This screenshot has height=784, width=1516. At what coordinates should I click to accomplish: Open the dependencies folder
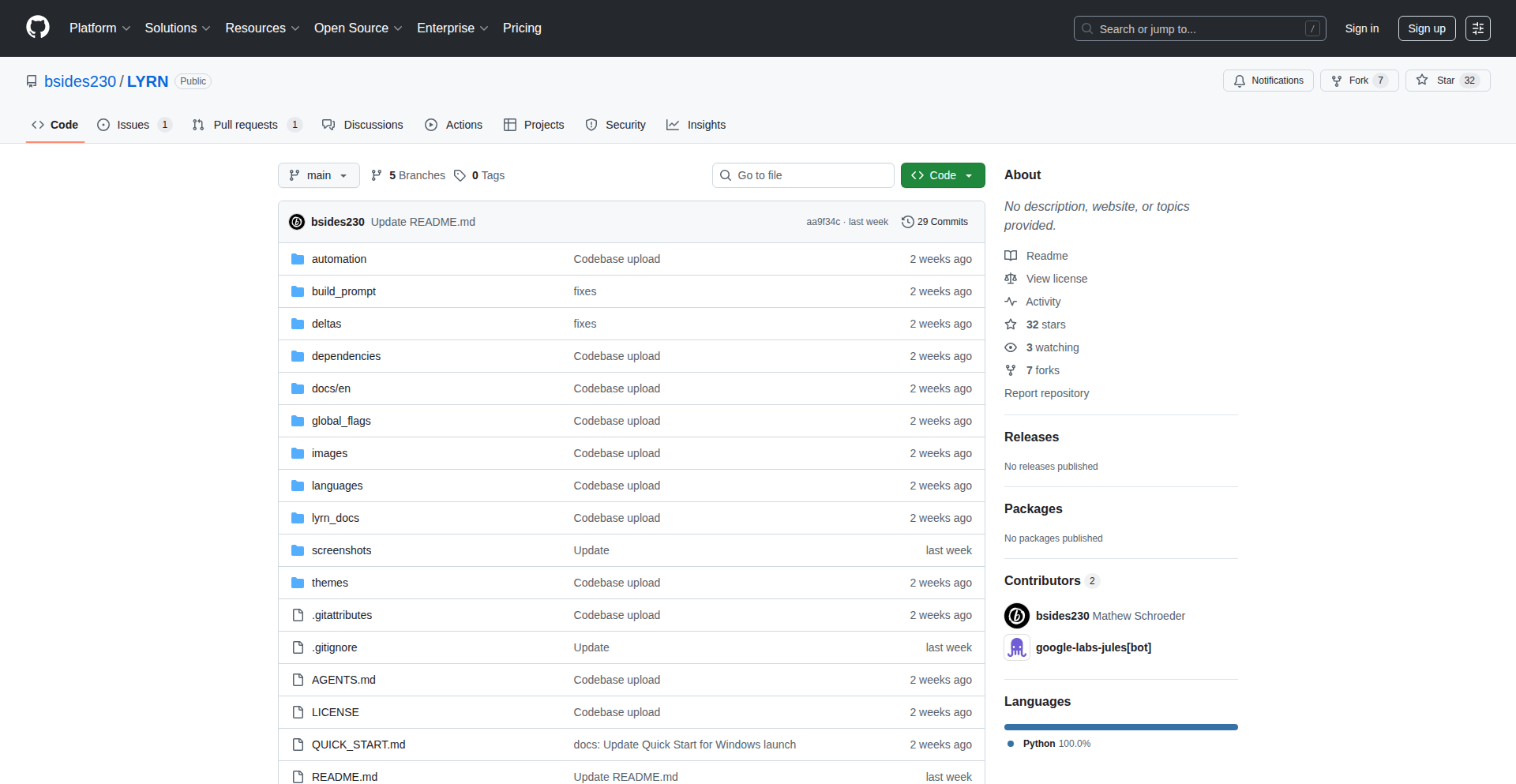pos(346,356)
